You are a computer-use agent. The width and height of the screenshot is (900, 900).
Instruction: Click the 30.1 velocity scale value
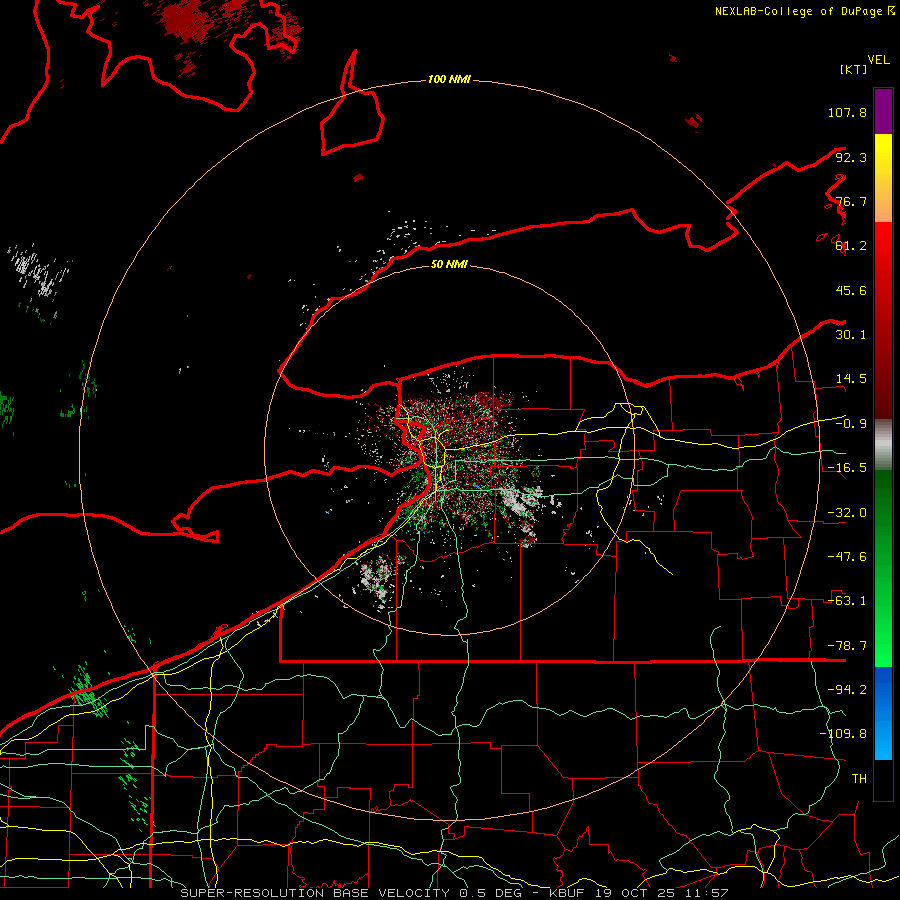pos(851,335)
